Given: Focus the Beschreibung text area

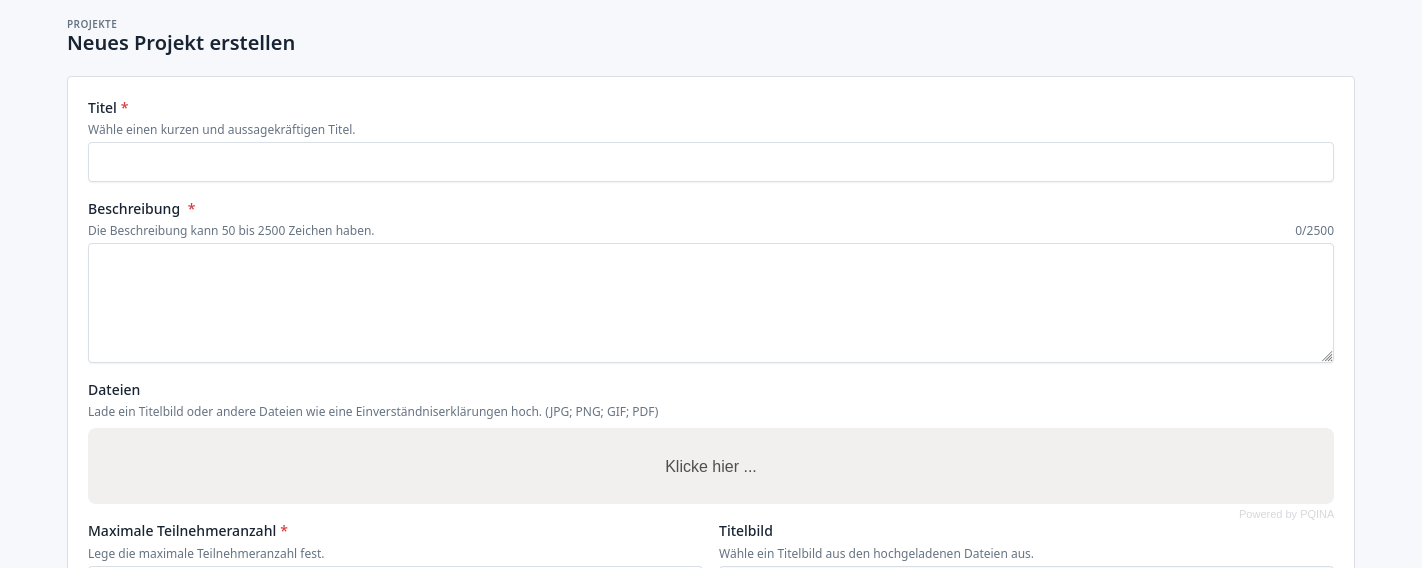Looking at the screenshot, I should point(710,302).
